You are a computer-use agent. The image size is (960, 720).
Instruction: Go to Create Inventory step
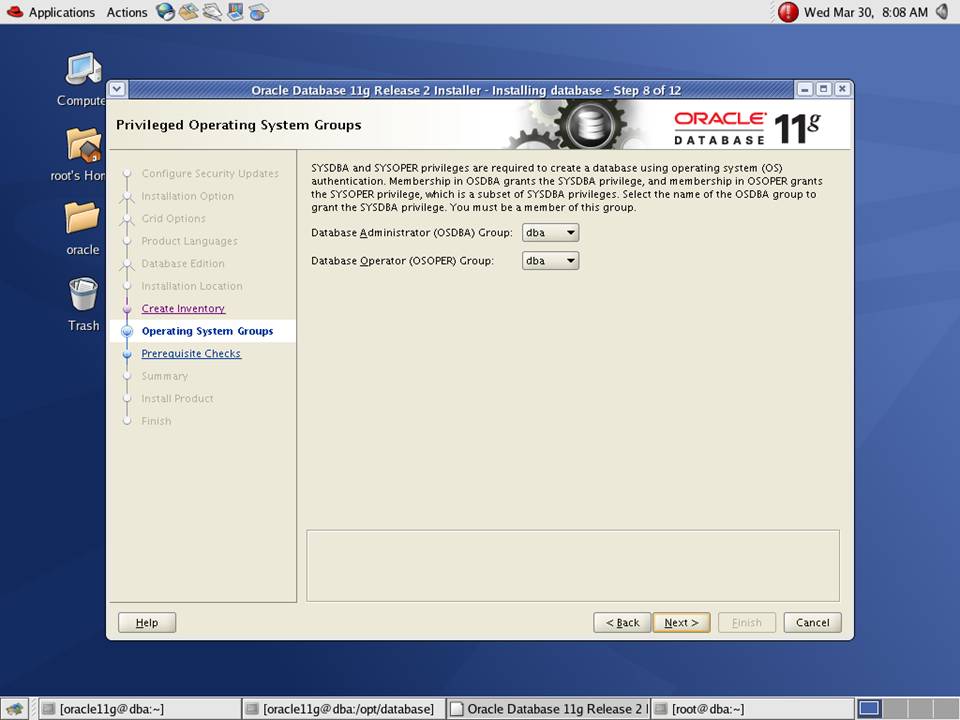[x=183, y=309]
